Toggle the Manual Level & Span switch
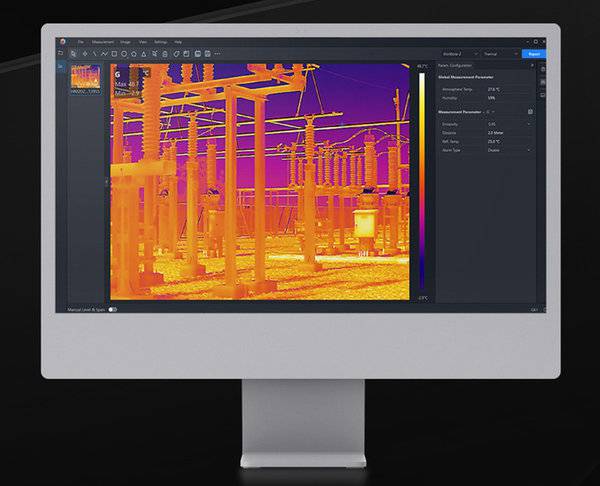Viewport: 600px width, 486px height. pyautogui.click(x=113, y=309)
